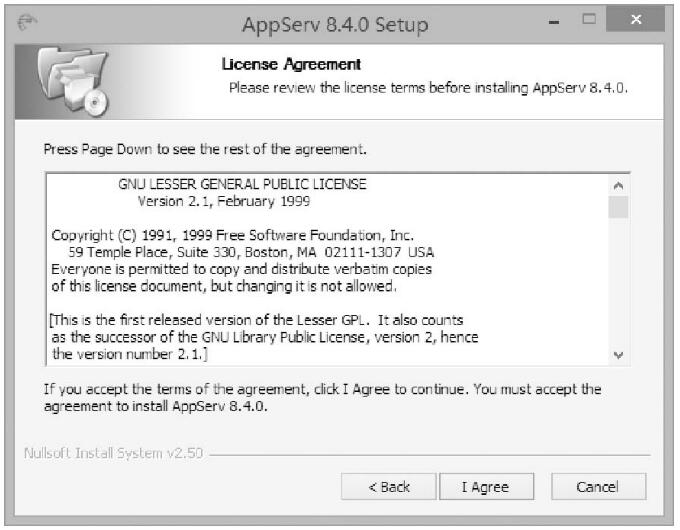Click the license text scrollbar thumb

(x=618, y=207)
